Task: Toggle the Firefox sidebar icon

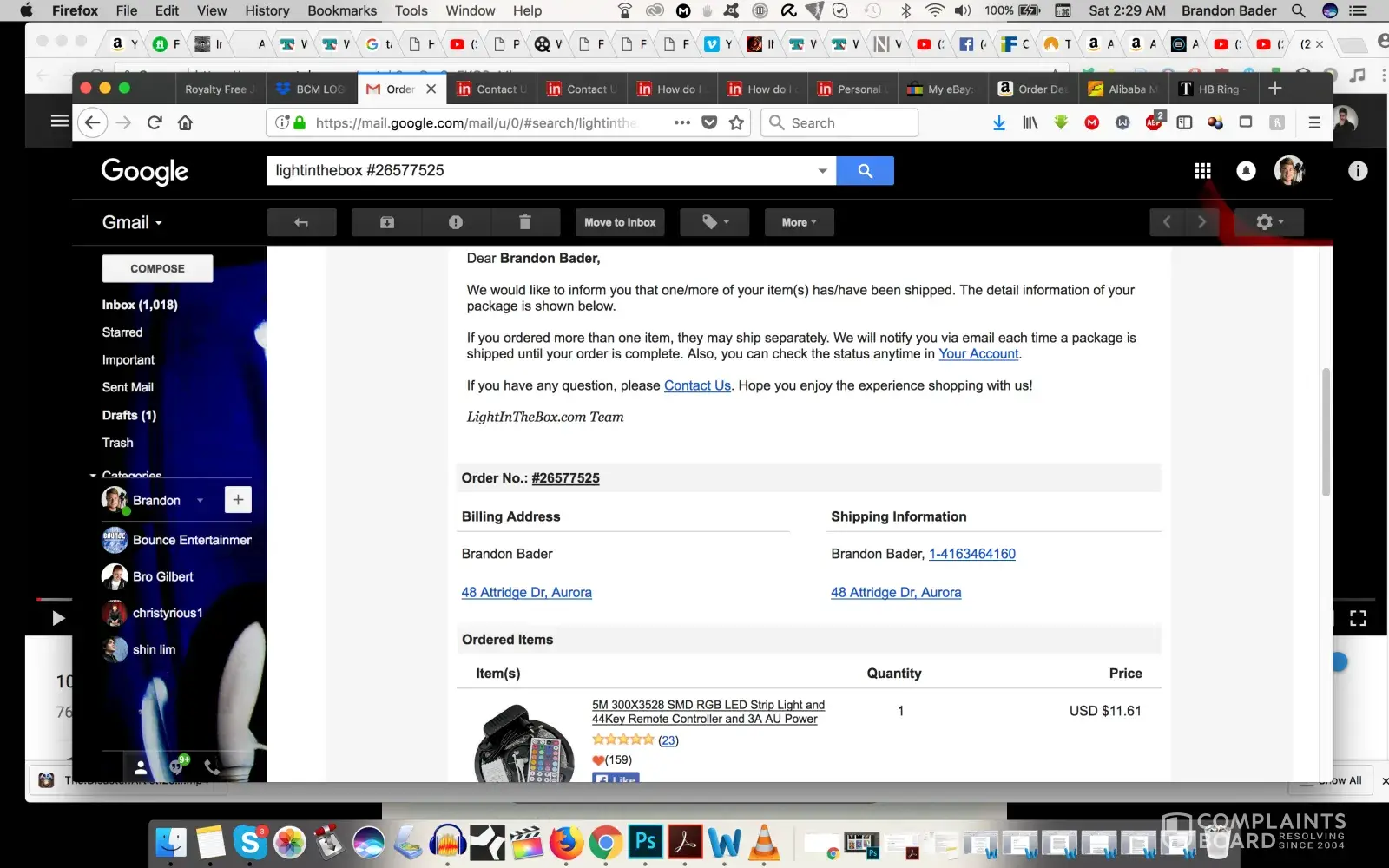Action: [1184, 123]
